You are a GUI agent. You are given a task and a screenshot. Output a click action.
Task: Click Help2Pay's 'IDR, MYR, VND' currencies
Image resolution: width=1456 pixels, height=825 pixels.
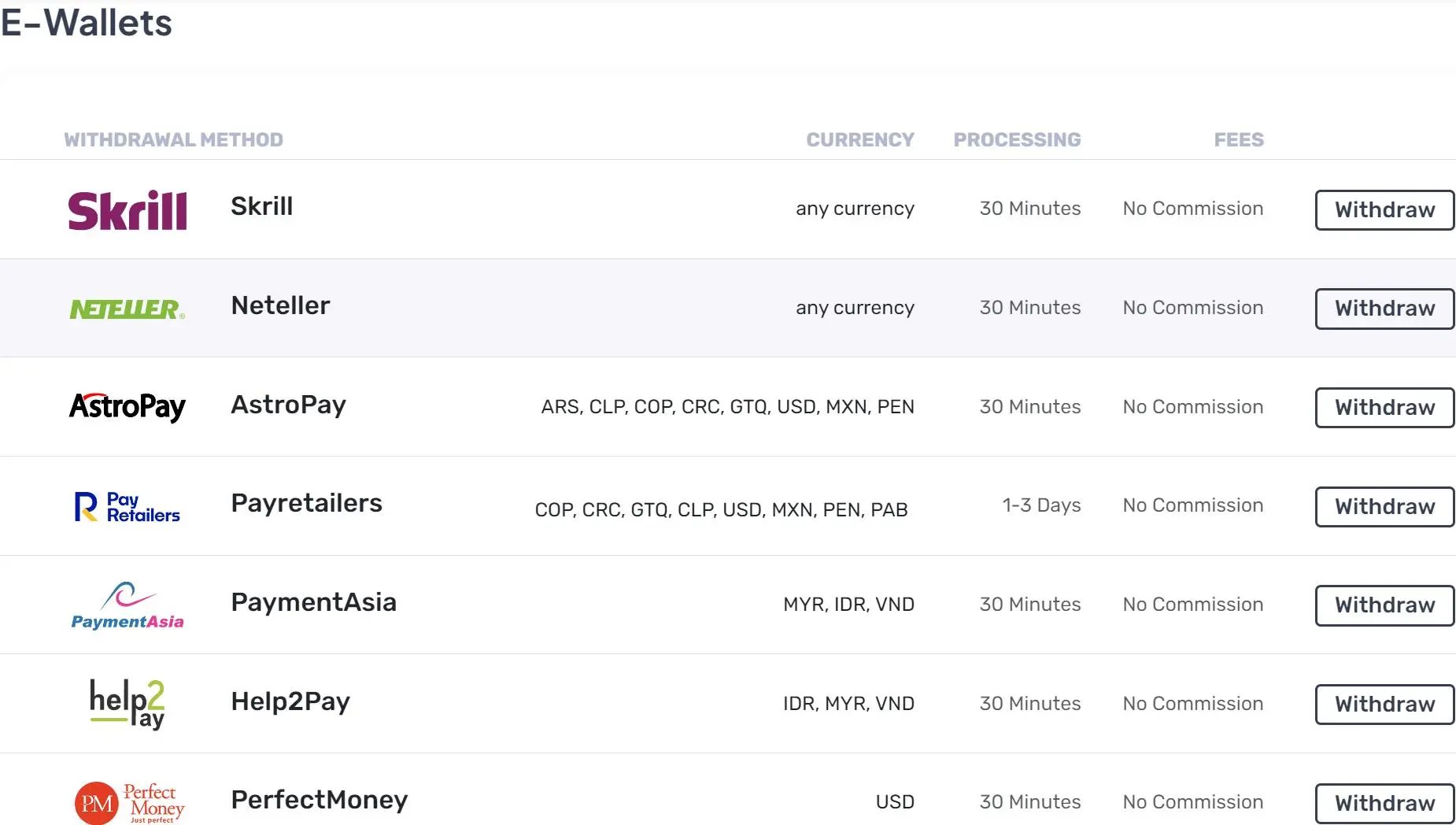pyautogui.click(x=849, y=704)
